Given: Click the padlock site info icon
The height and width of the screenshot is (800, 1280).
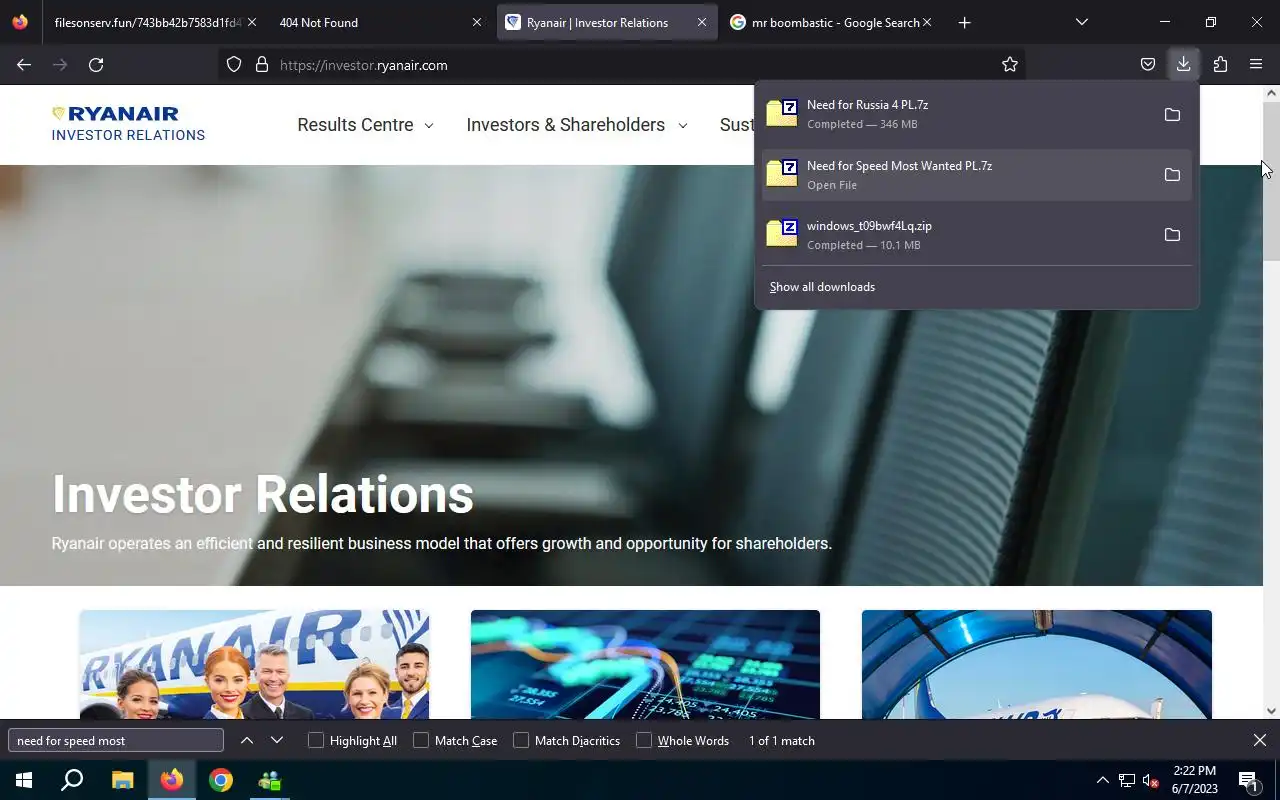Looking at the screenshot, I should [x=262, y=65].
